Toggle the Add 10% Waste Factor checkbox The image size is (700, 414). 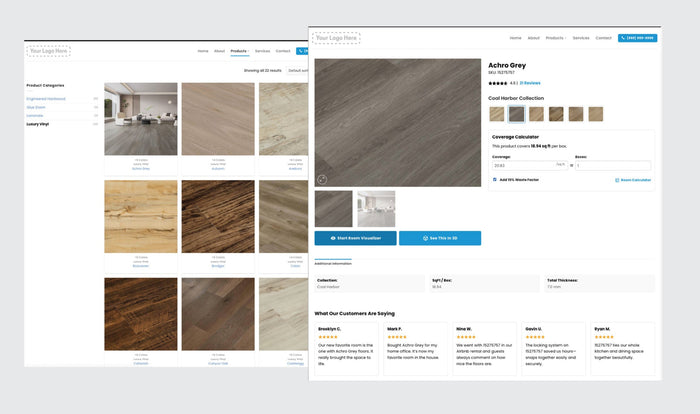tap(495, 180)
